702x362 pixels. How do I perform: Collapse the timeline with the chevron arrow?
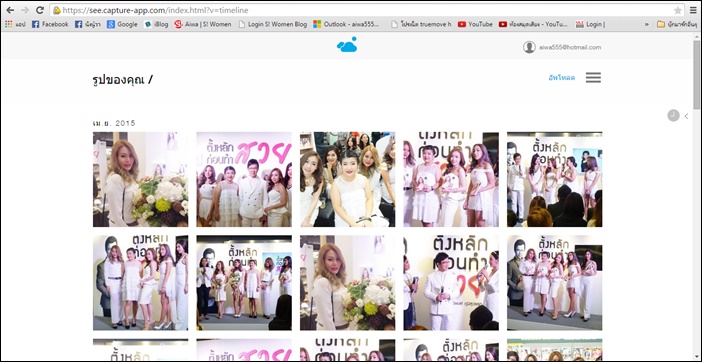pos(686,116)
